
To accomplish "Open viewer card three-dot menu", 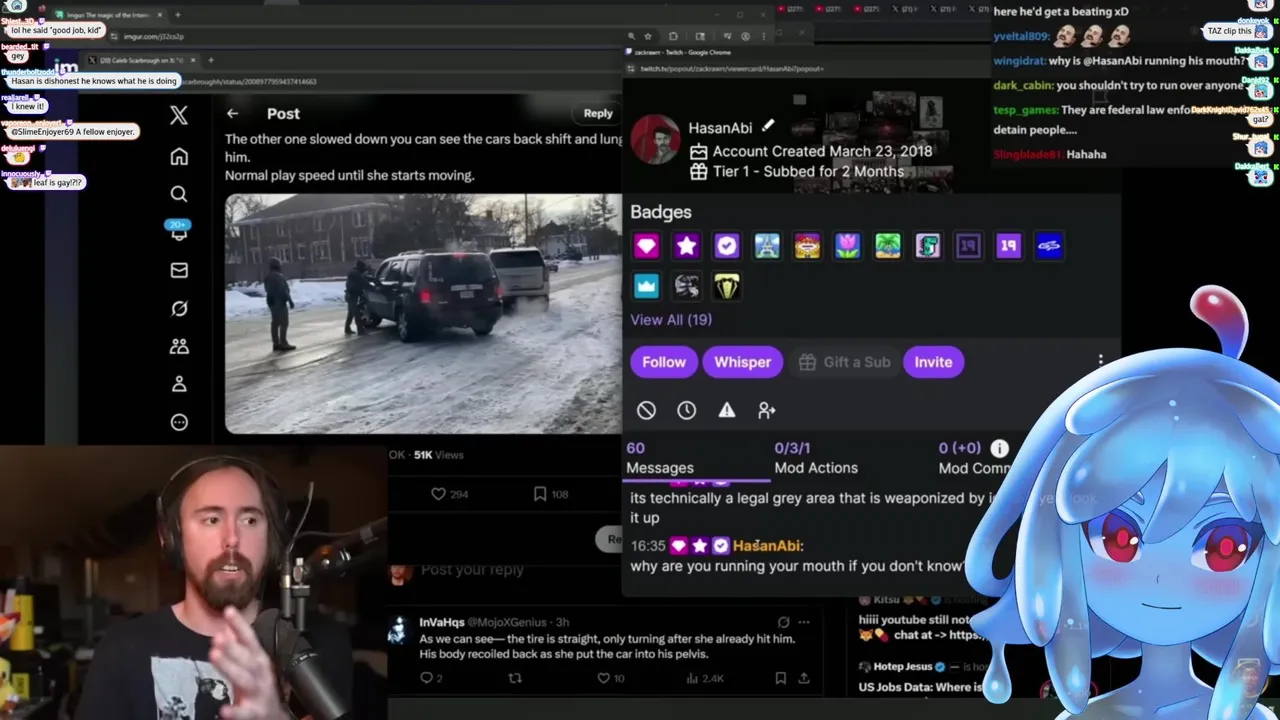I will 1101,360.
